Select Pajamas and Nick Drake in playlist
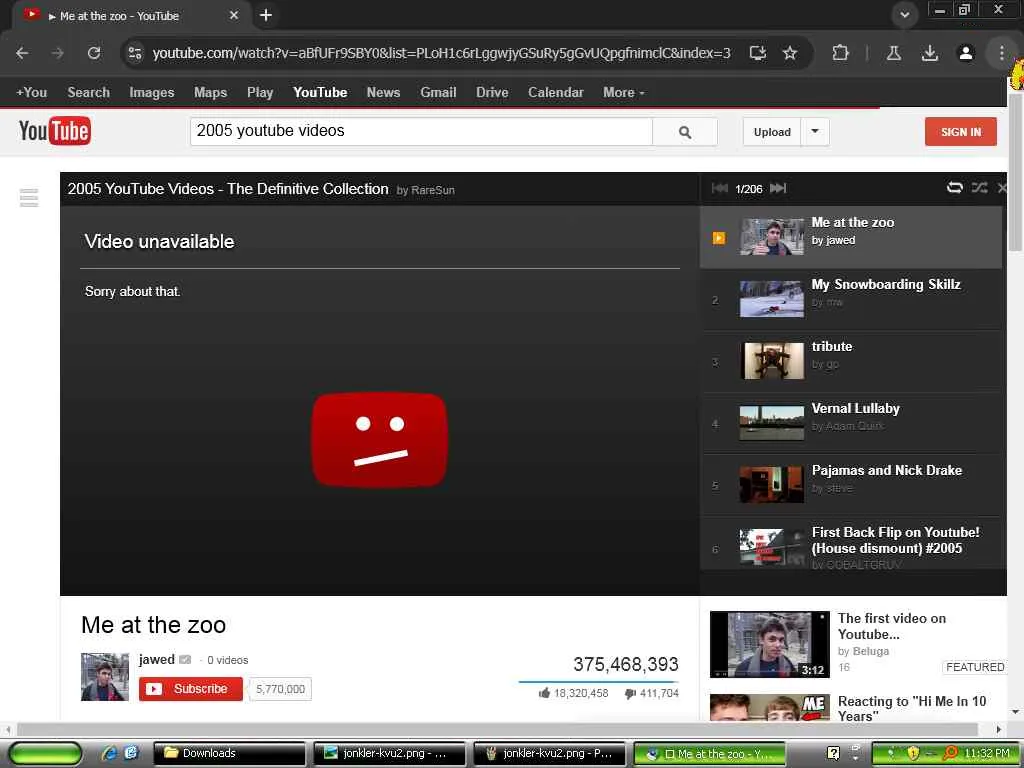Image resolution: width=1024 pixels, height=768 pixels. (x=853, y=485)
